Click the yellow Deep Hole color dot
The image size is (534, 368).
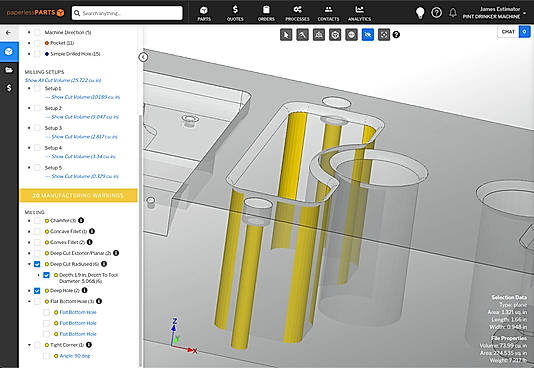[x=47, y=291]
